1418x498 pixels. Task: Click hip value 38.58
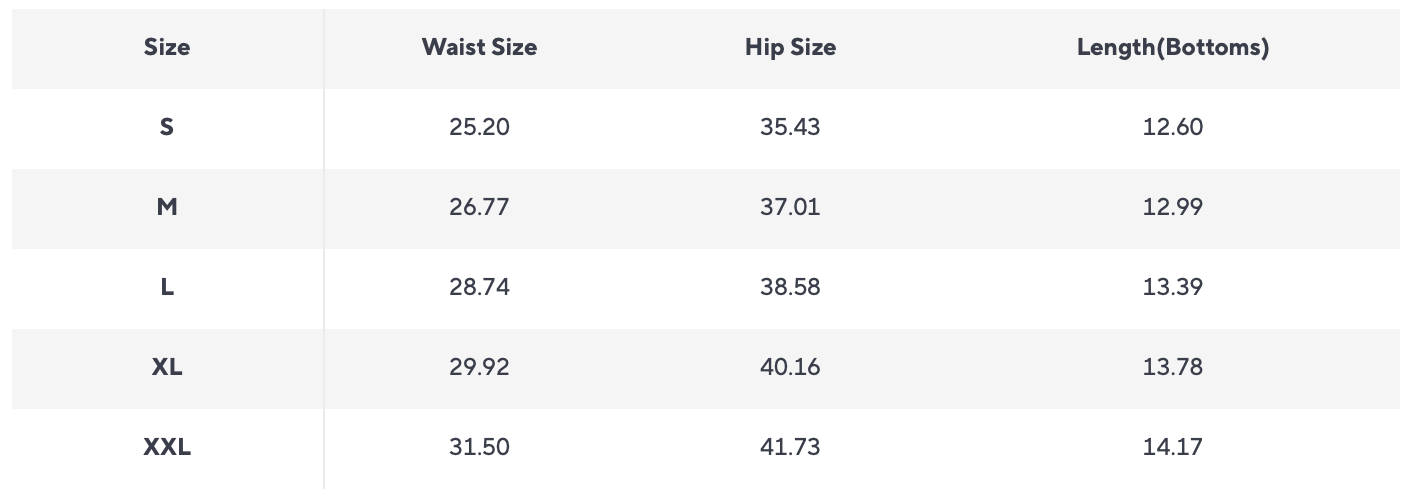790,287
